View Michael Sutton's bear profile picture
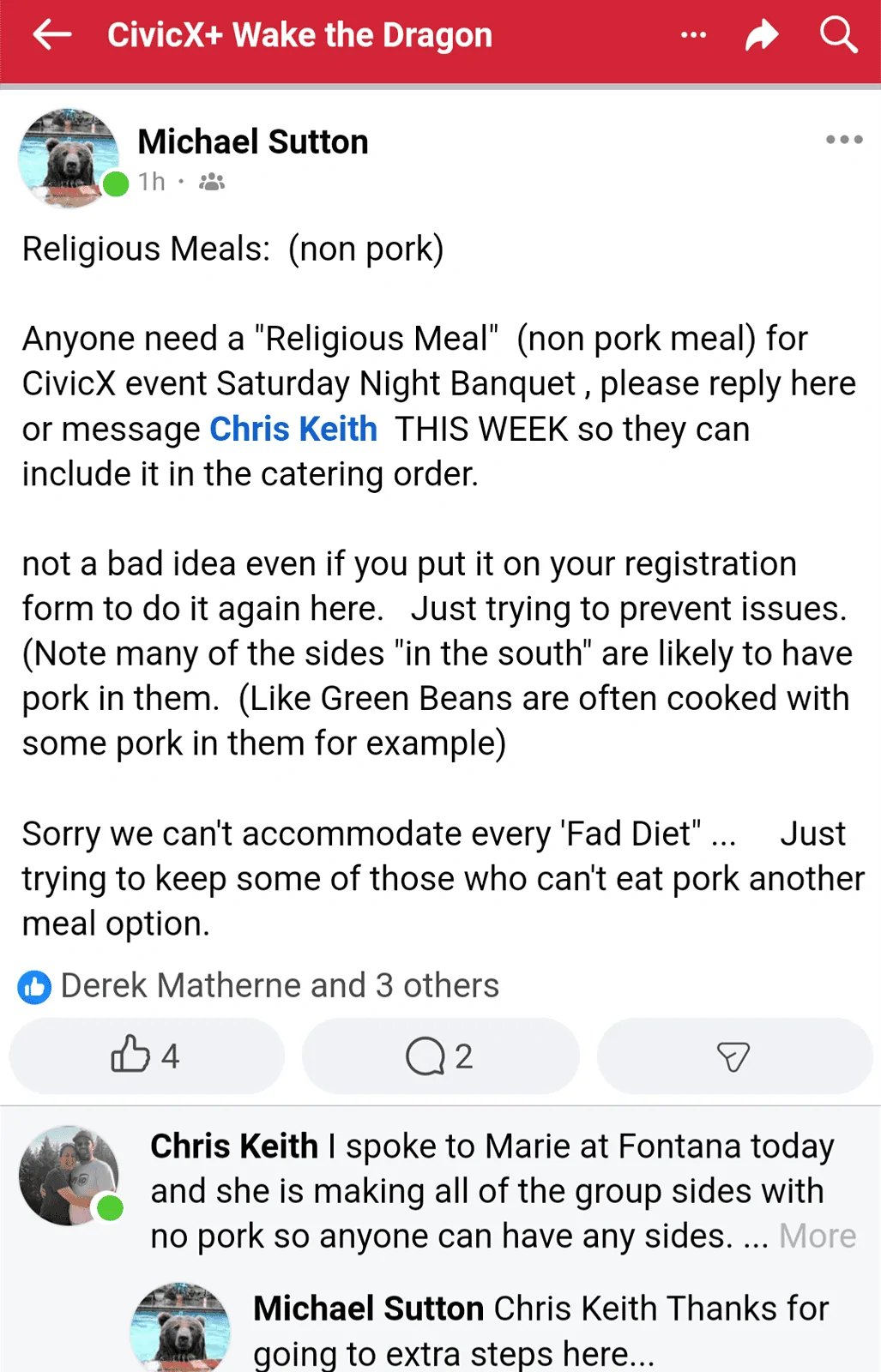881x1372 pixels. (x=69, y=157)
